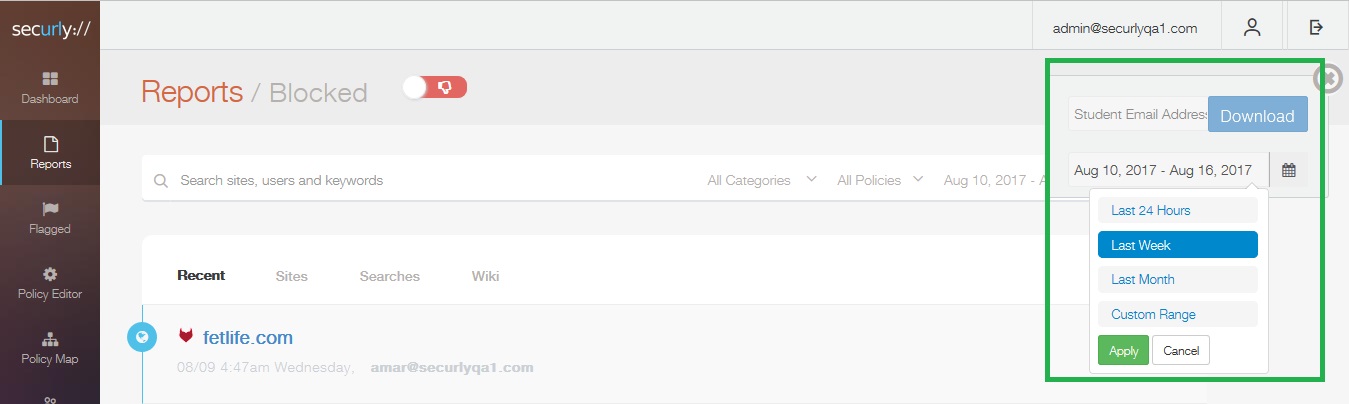1349x404 pixels.
Task: Click the user profile icon
Action: (1252, 28)
